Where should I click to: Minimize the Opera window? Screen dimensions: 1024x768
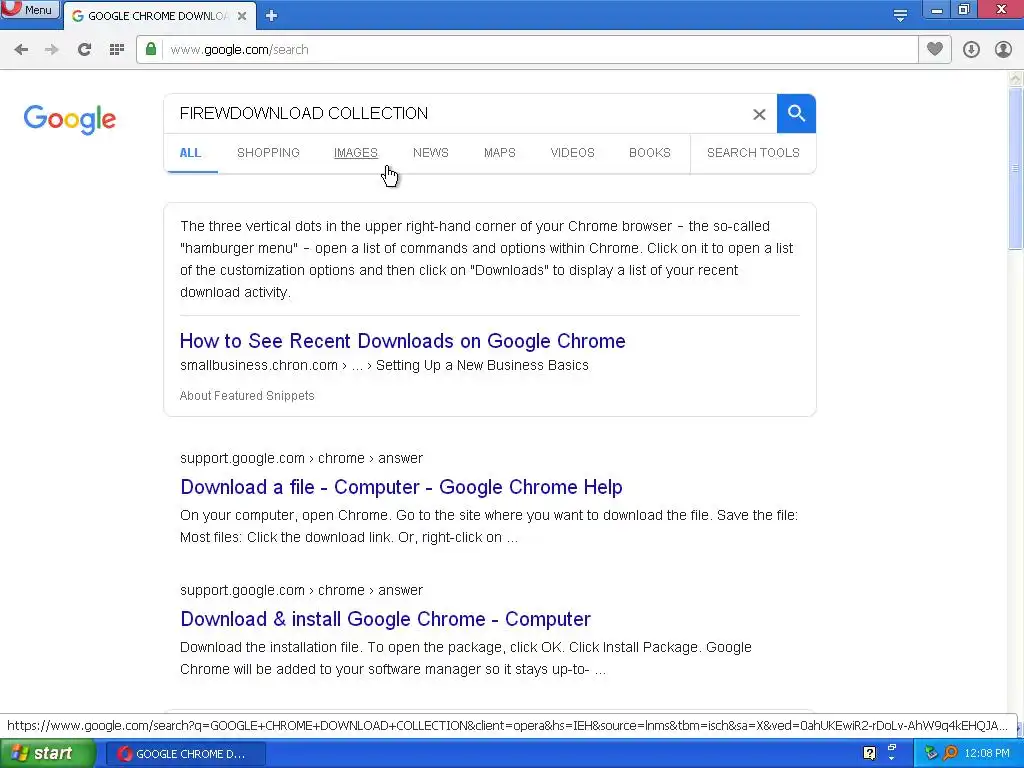(x=937, y=10)
